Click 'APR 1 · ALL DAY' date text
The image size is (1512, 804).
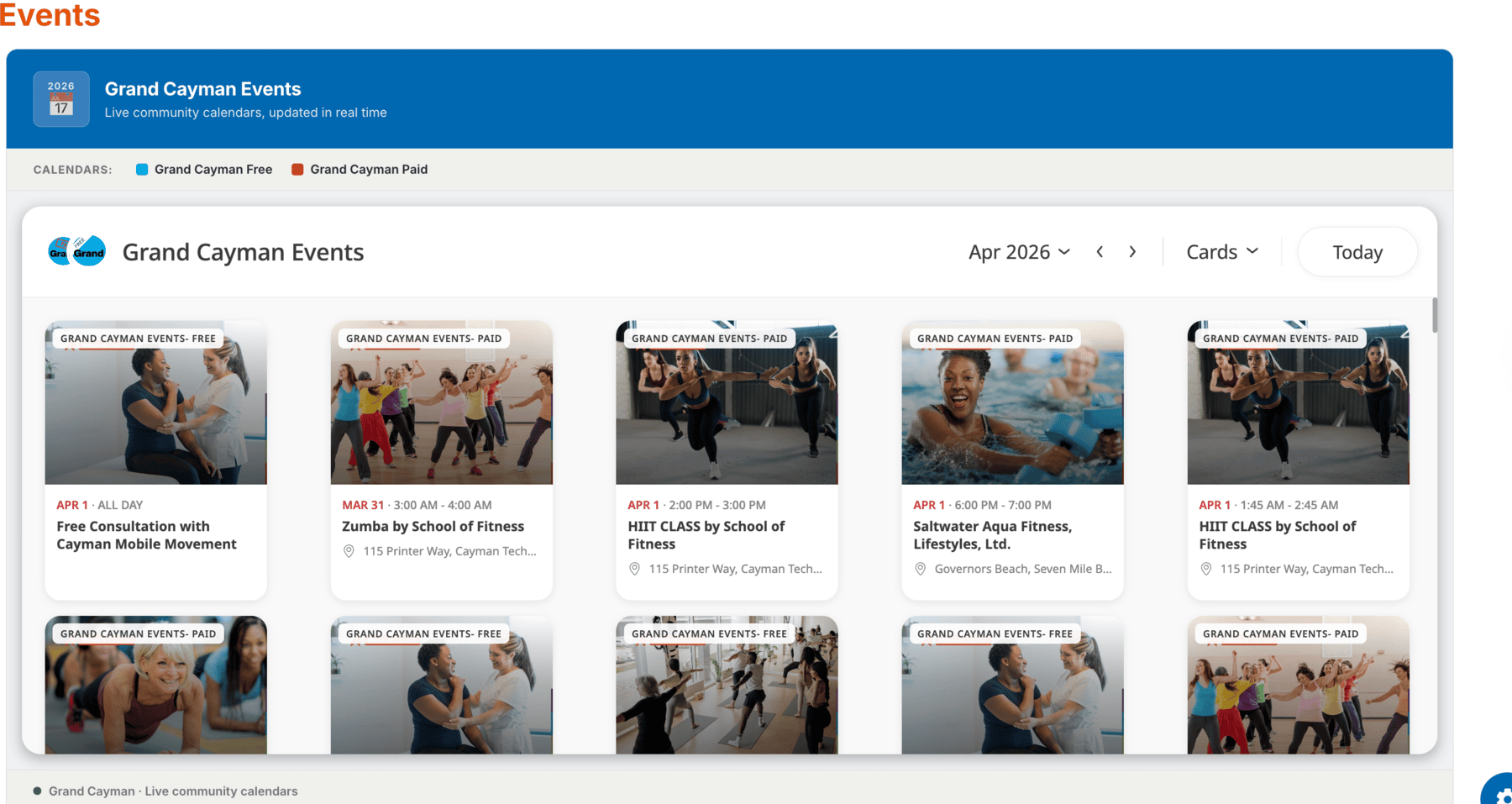tap(99, 505)
